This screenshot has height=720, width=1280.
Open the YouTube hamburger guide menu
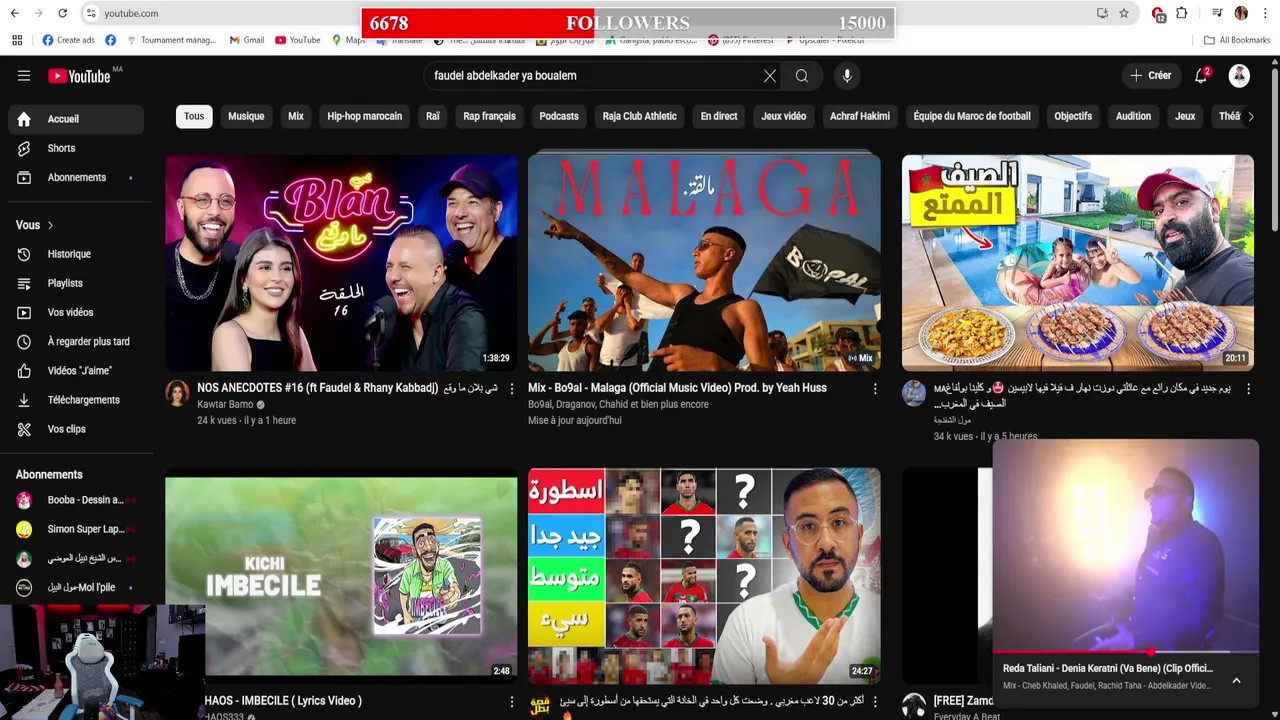click(24, 76)
